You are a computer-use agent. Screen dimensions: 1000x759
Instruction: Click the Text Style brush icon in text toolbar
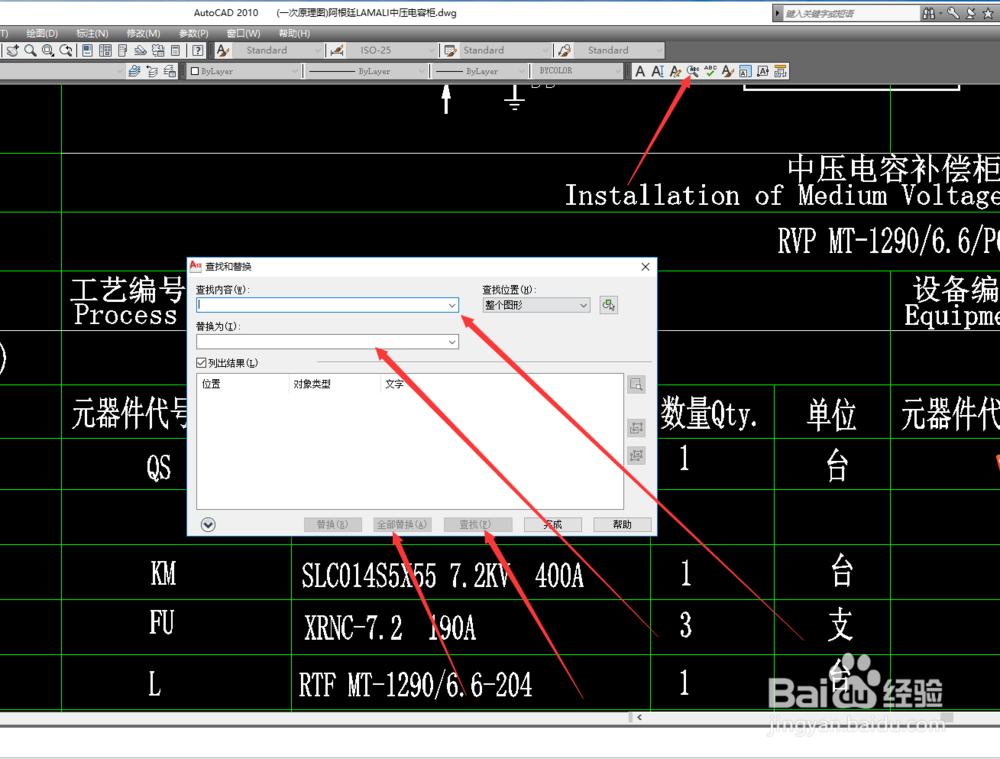click(728, 71)
